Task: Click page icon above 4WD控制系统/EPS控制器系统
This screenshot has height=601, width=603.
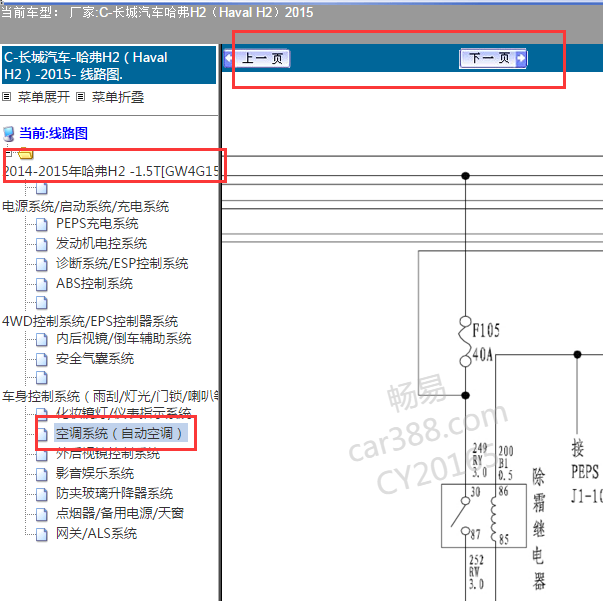Action: [42, 303]
